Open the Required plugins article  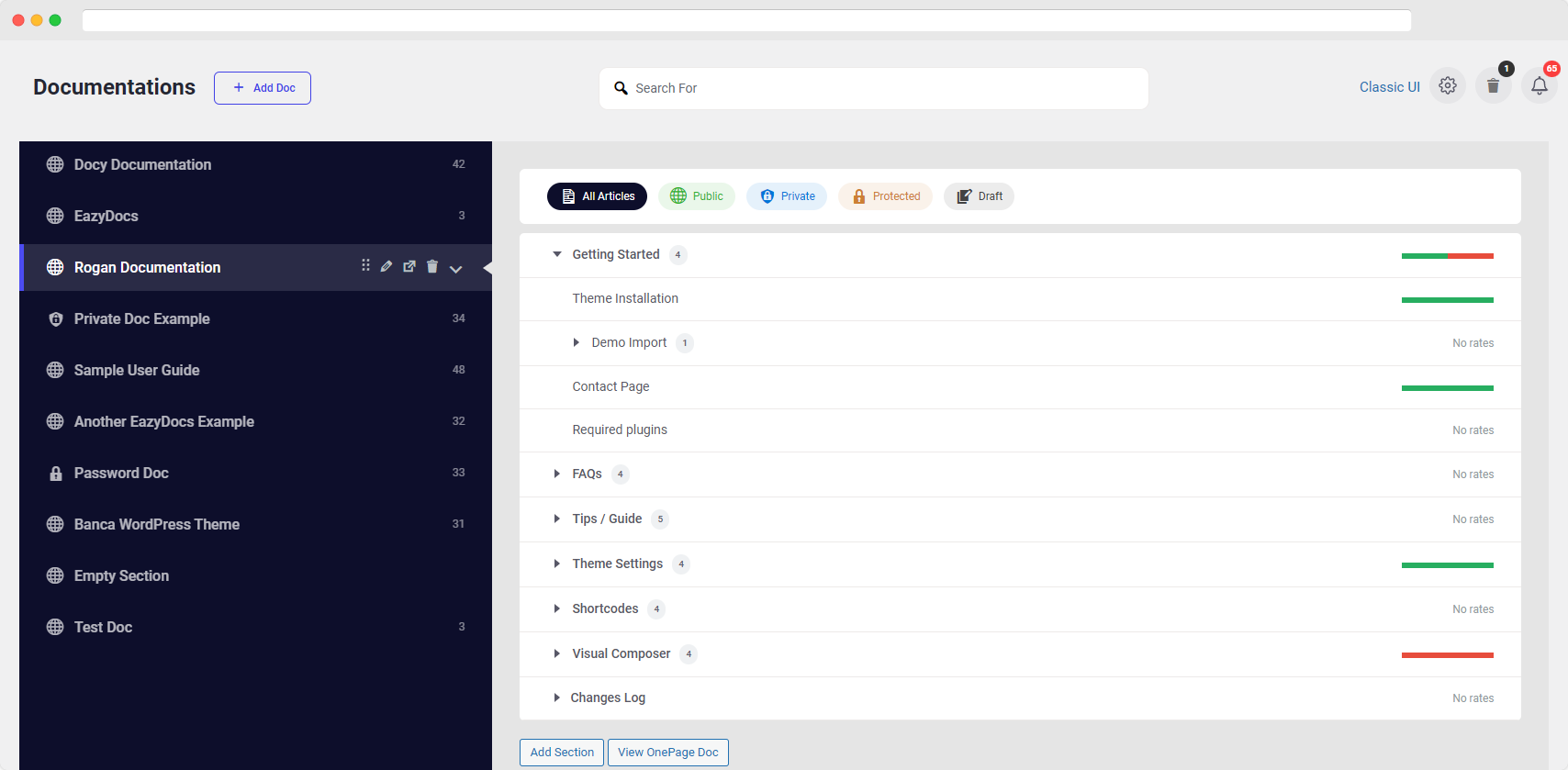pyautogui.click(x=620, y=430)
